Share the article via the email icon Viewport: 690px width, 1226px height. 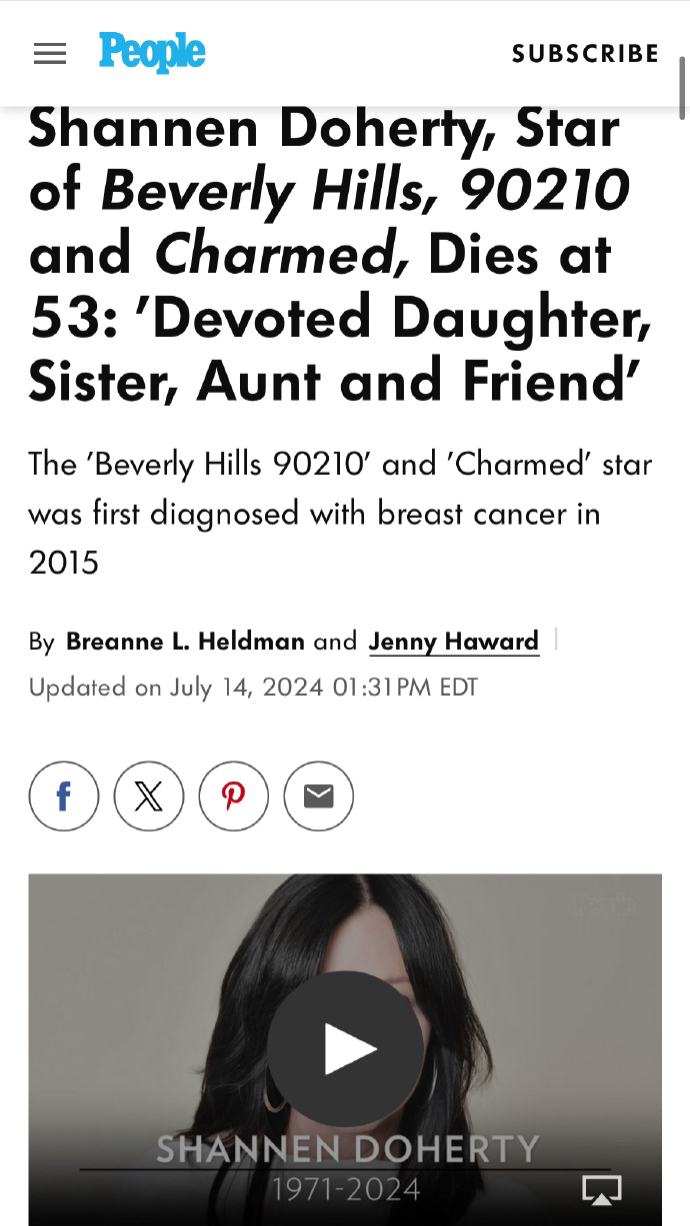[319, 796]
